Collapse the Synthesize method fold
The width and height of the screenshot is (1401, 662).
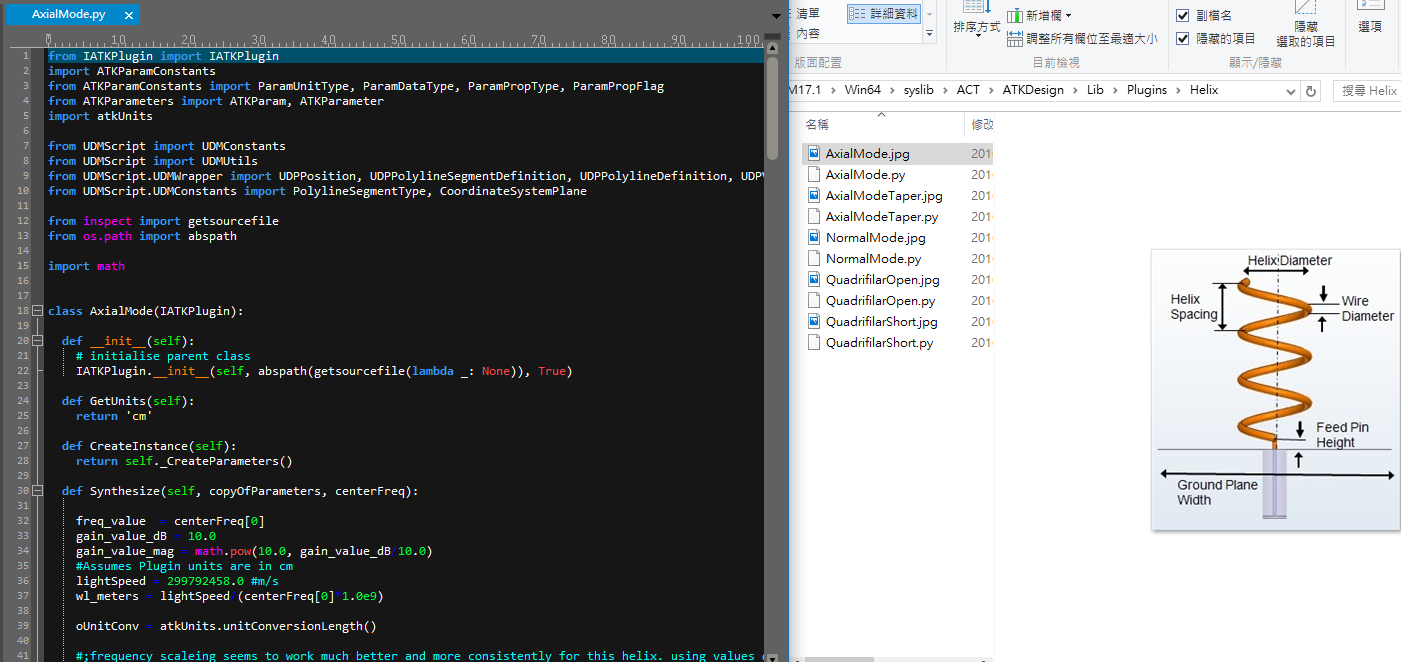coord(38,491)
